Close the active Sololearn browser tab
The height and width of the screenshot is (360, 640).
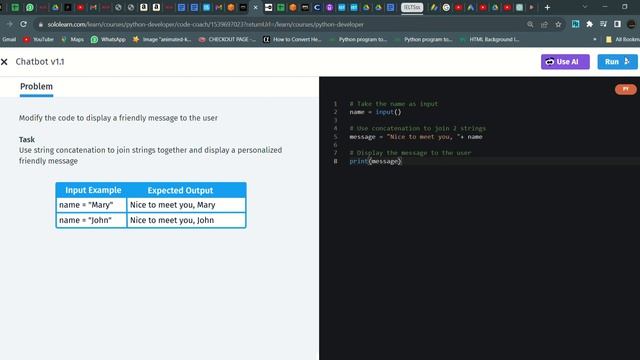(256, 7)
